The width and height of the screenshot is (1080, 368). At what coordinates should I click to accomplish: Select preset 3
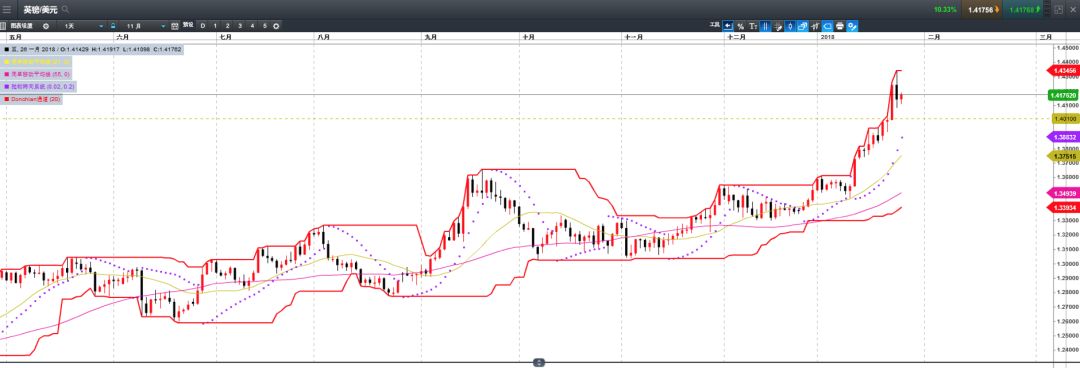(x=240, y=25)
